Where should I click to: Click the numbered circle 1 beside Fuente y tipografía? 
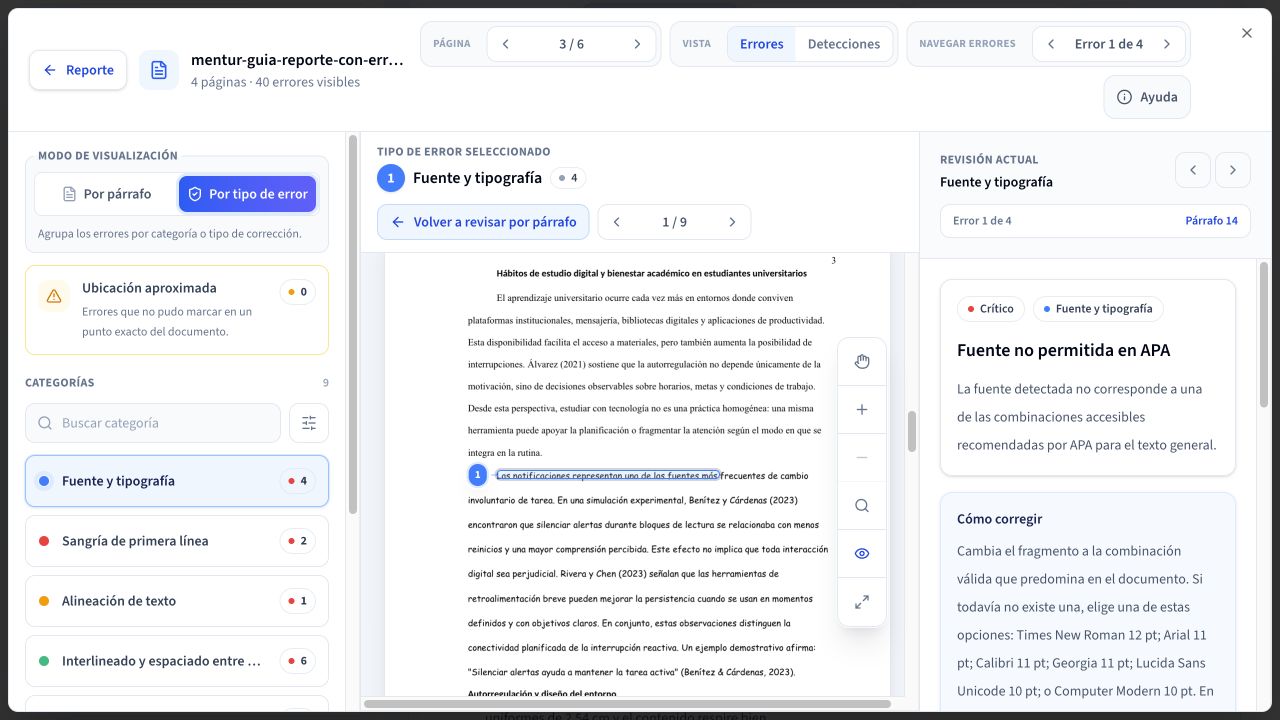click(390, 178)
